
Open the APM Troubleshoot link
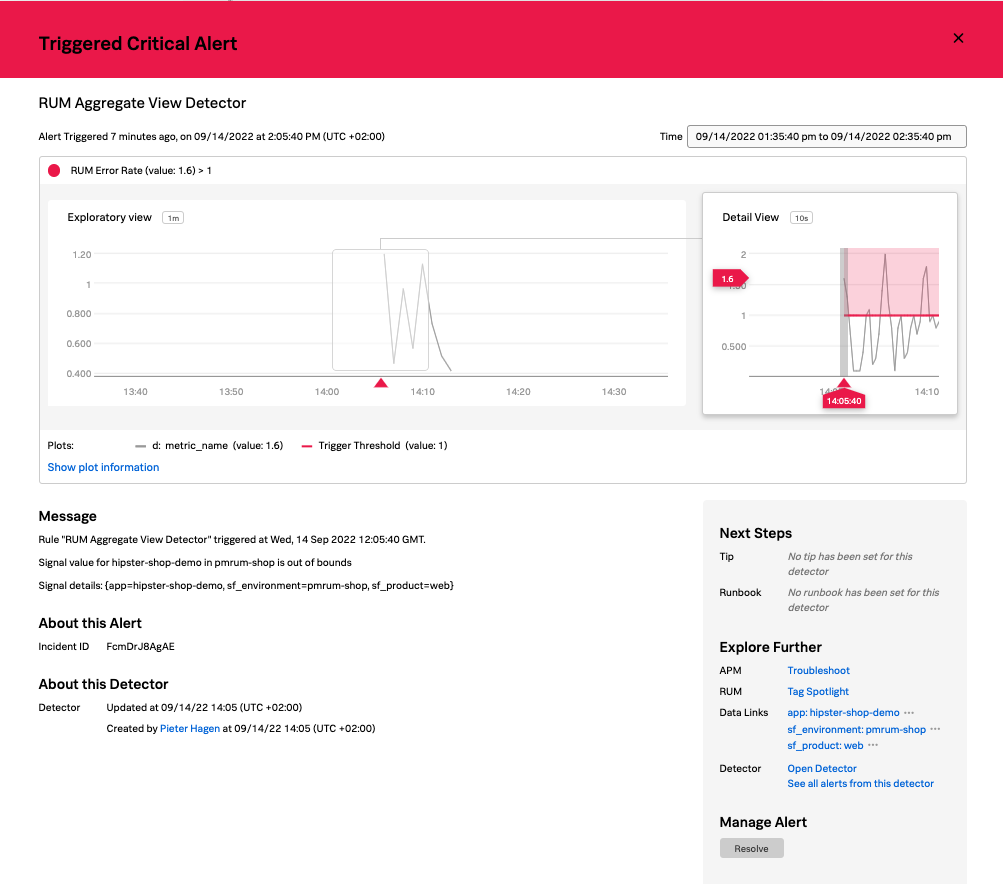(x=818, y=671)
